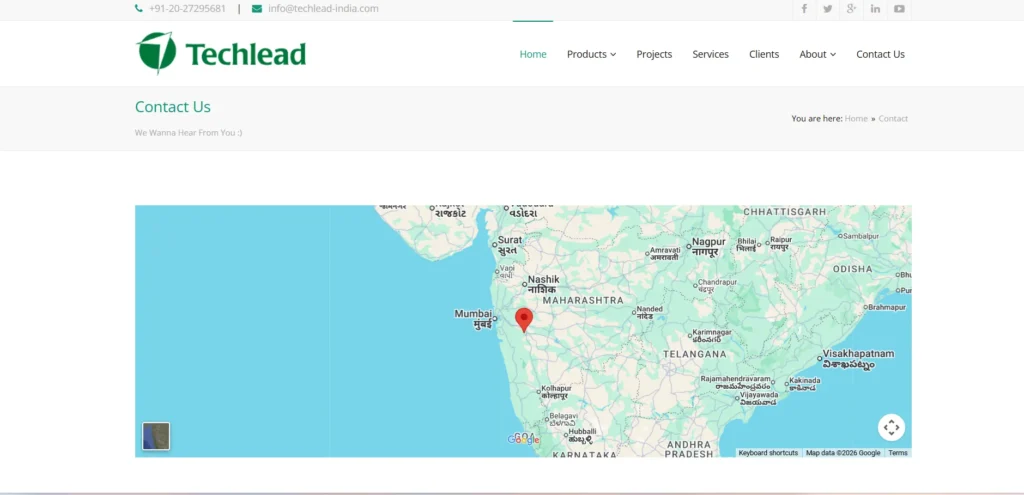This screenshot has height=495, width=1024.
Task: Click the Kakinada label on map
Action: coord(805,383)
